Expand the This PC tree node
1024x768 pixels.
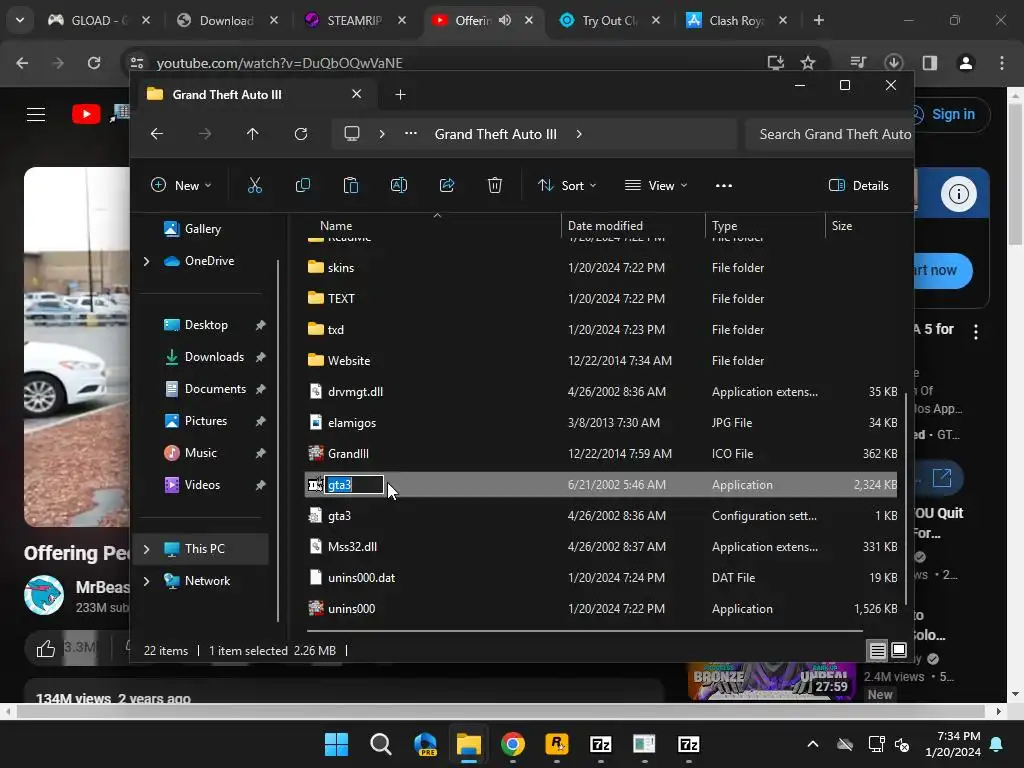tap(146, 549)
